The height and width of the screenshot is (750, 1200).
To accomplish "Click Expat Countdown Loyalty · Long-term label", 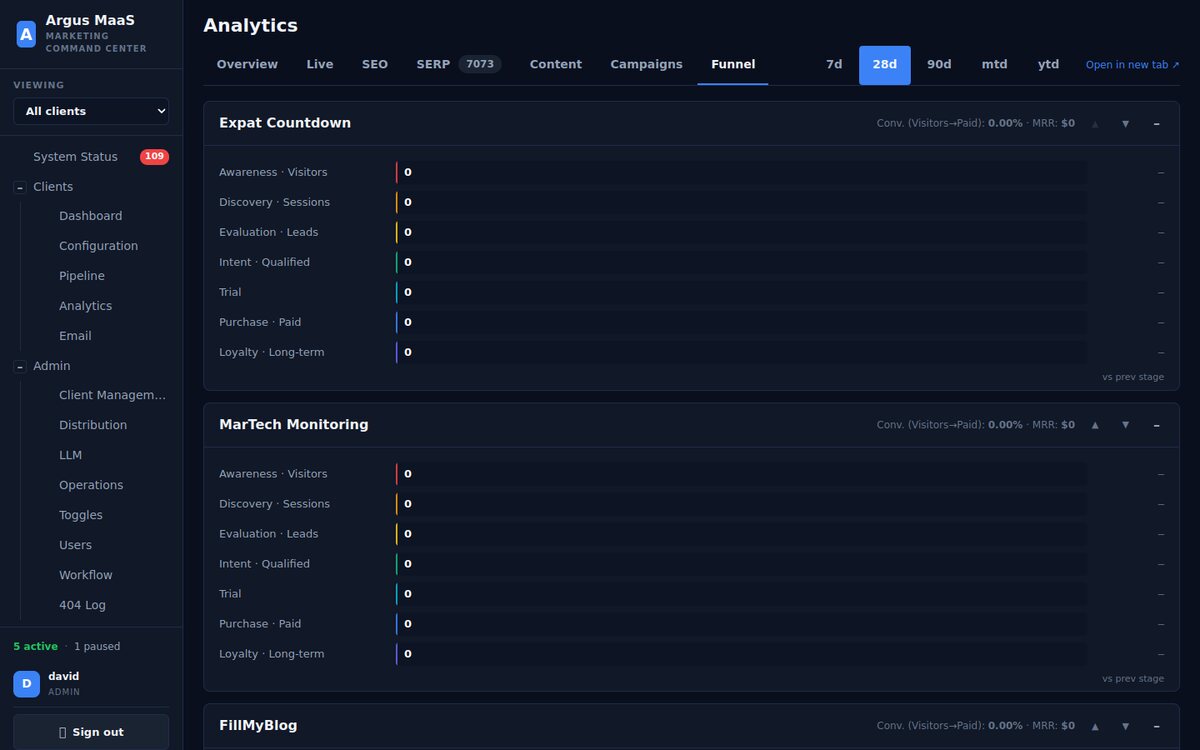I will click(x=272, y=353).
